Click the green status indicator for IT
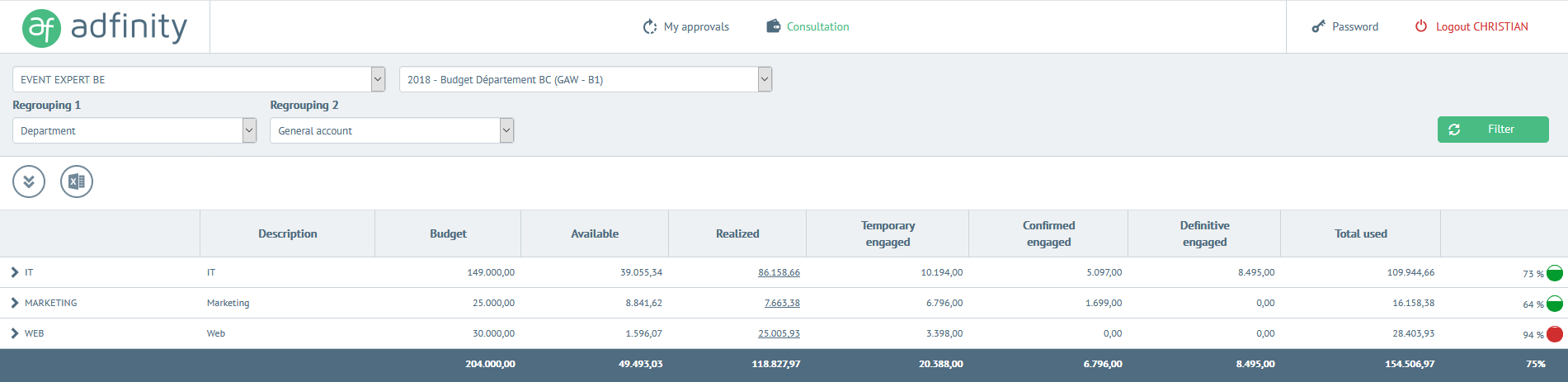This screenshot has height=382, width=1568. coord(1554,273)
